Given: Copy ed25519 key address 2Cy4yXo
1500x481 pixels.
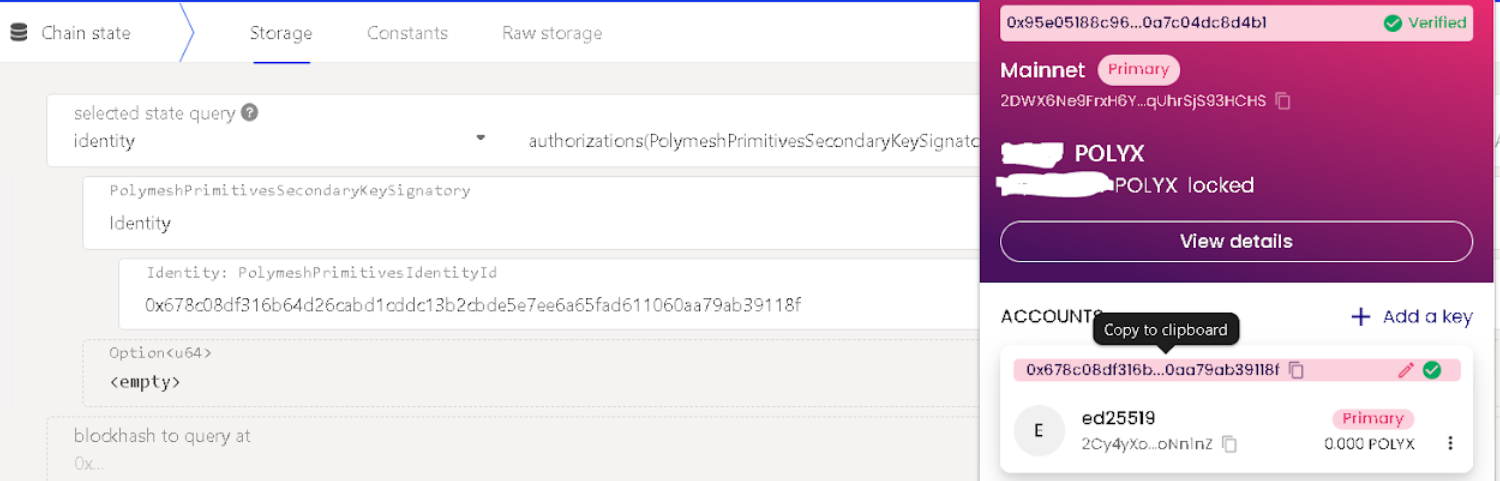Looking at the screenshot, I should 1230,444.
